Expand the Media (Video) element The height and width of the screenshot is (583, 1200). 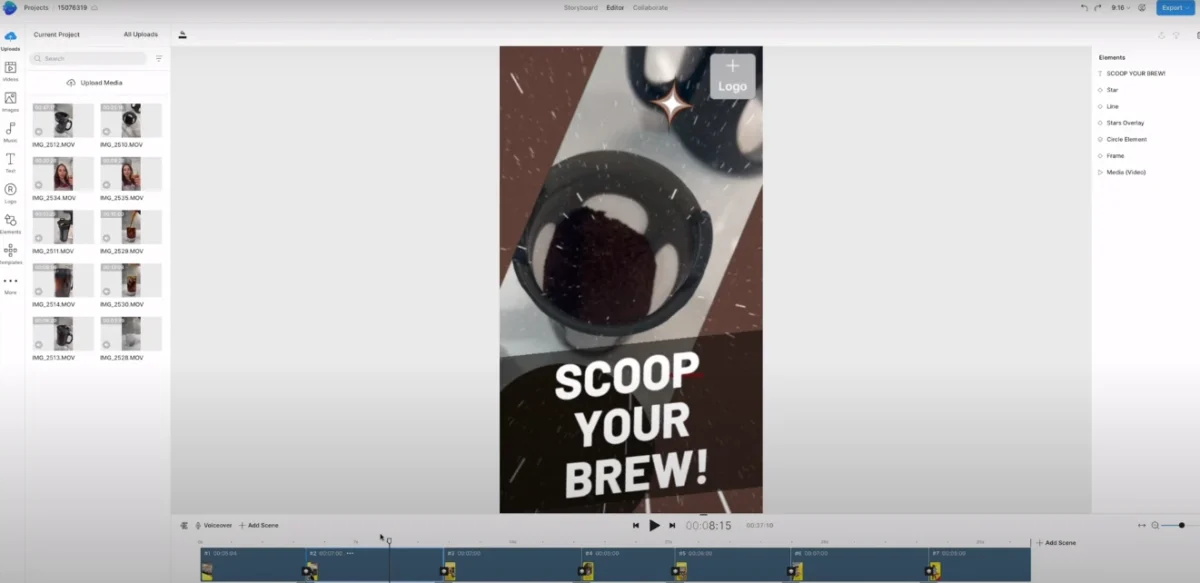(x=1100, y=172)
